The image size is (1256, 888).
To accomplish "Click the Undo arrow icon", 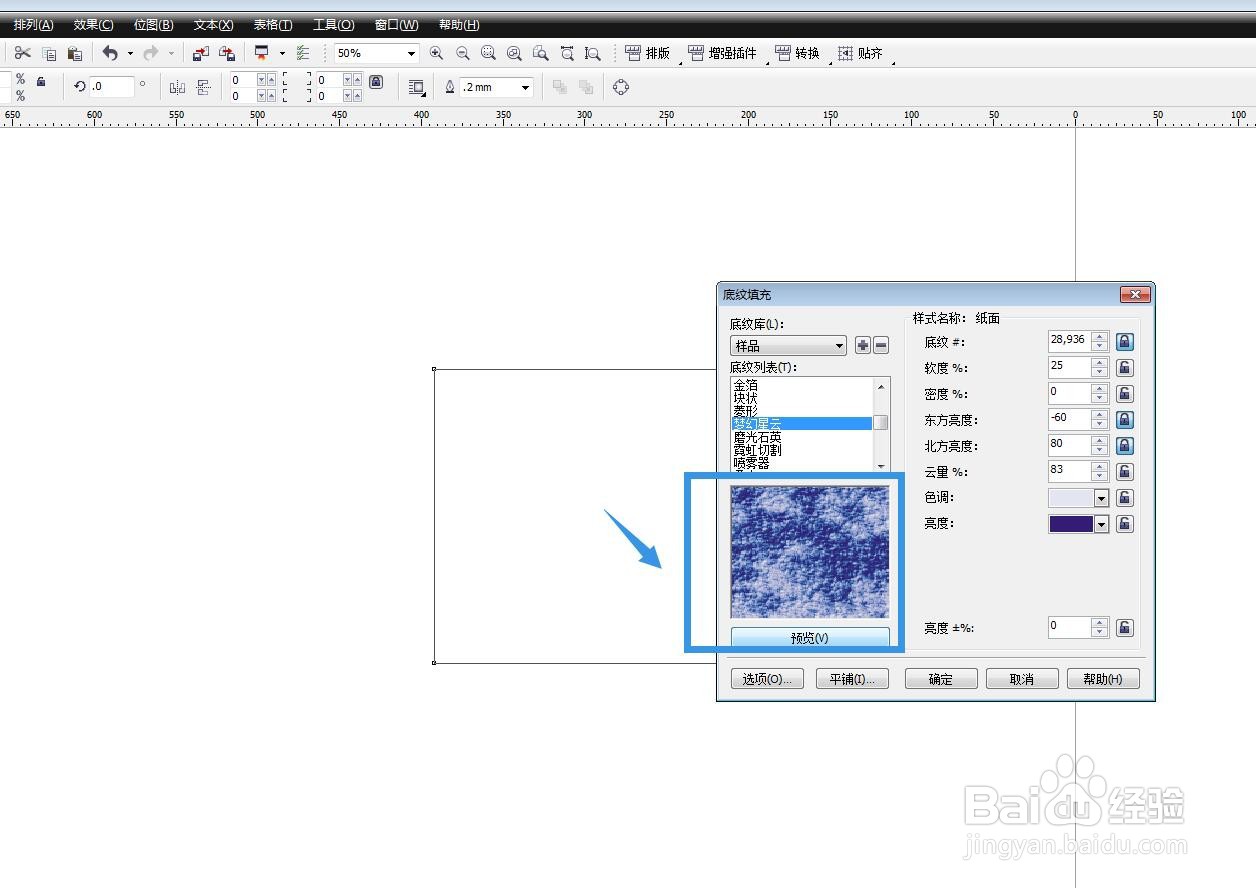I will 110,53.
